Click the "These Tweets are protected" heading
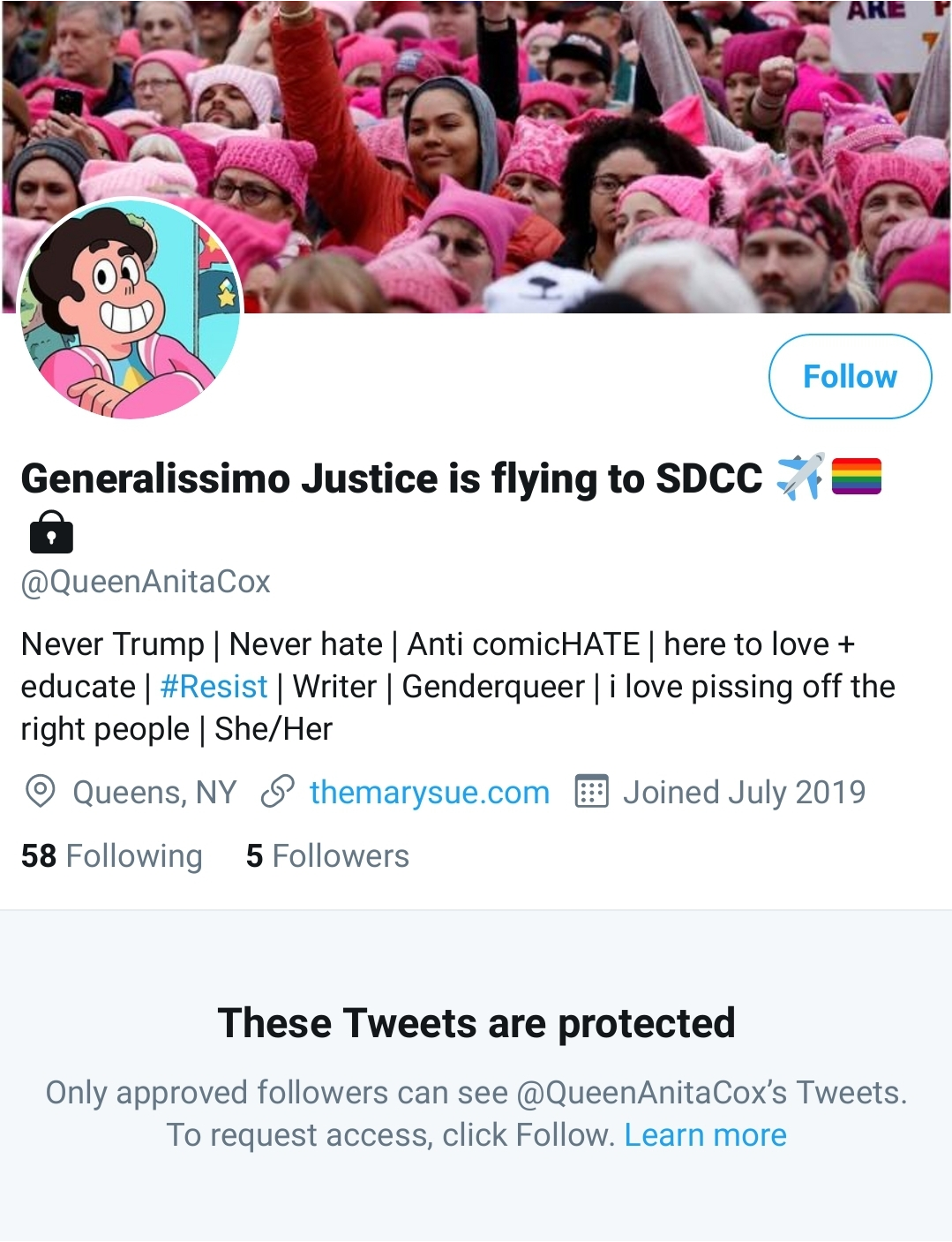The width and height of the screenshot is (952, 1242). (476, 1023)
